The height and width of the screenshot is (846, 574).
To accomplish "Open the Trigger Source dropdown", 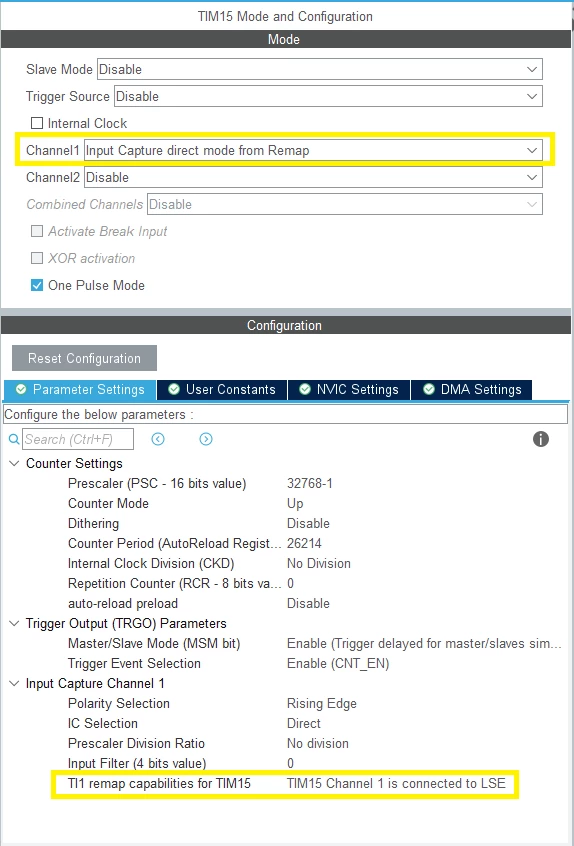I will (329, 96).
